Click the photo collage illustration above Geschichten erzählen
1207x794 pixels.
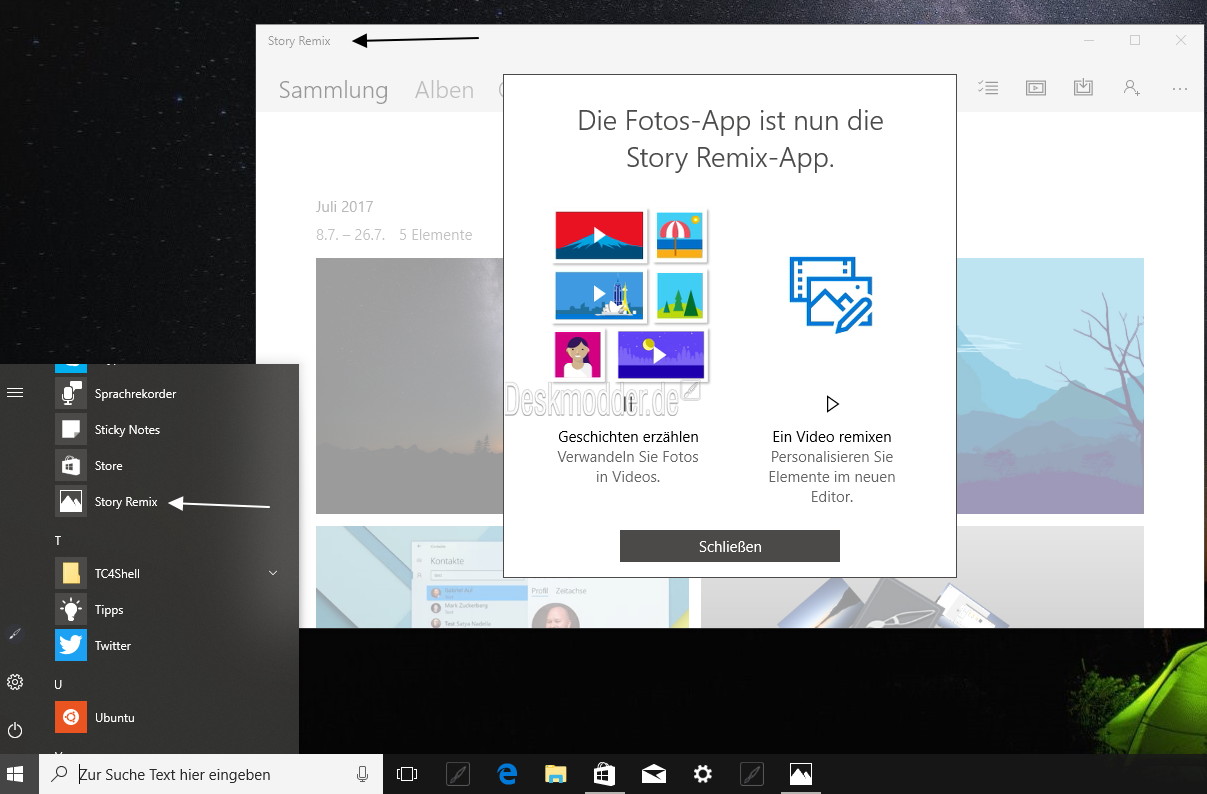(x=630, y=294)
